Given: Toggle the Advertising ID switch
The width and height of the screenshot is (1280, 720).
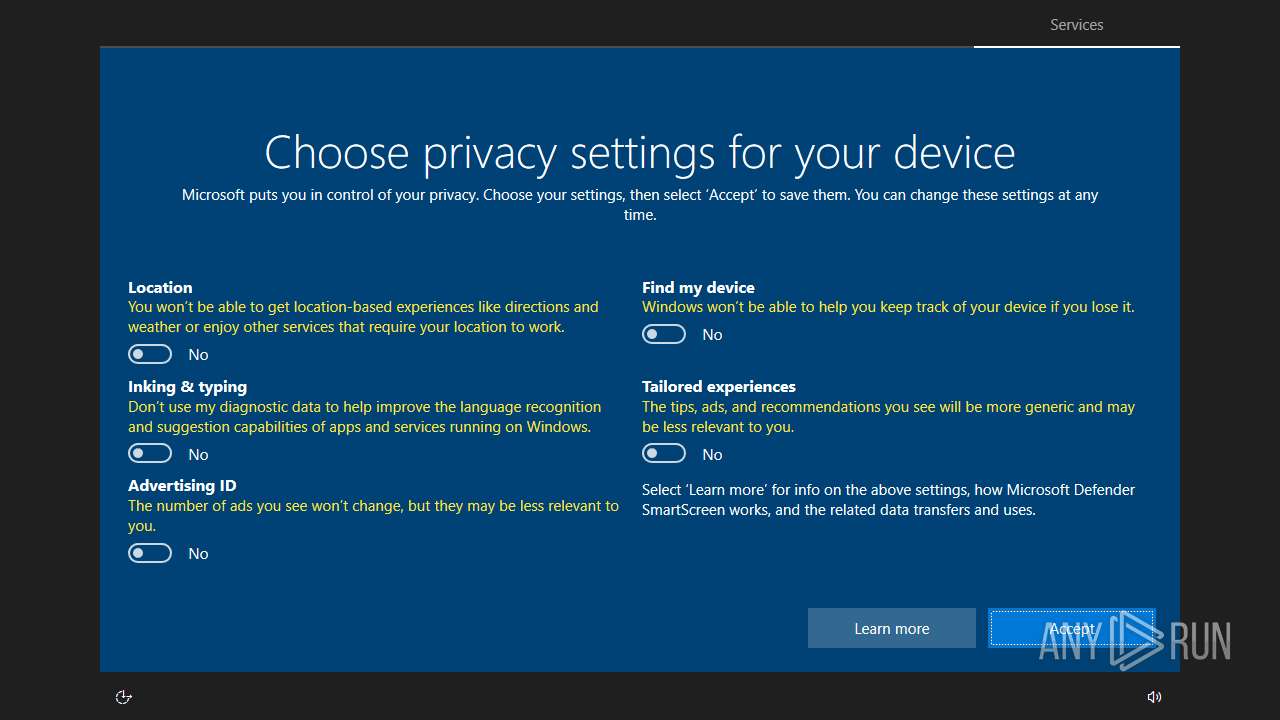Looking at the screenshot, I should pyautogui.click(x=150, y=553).
